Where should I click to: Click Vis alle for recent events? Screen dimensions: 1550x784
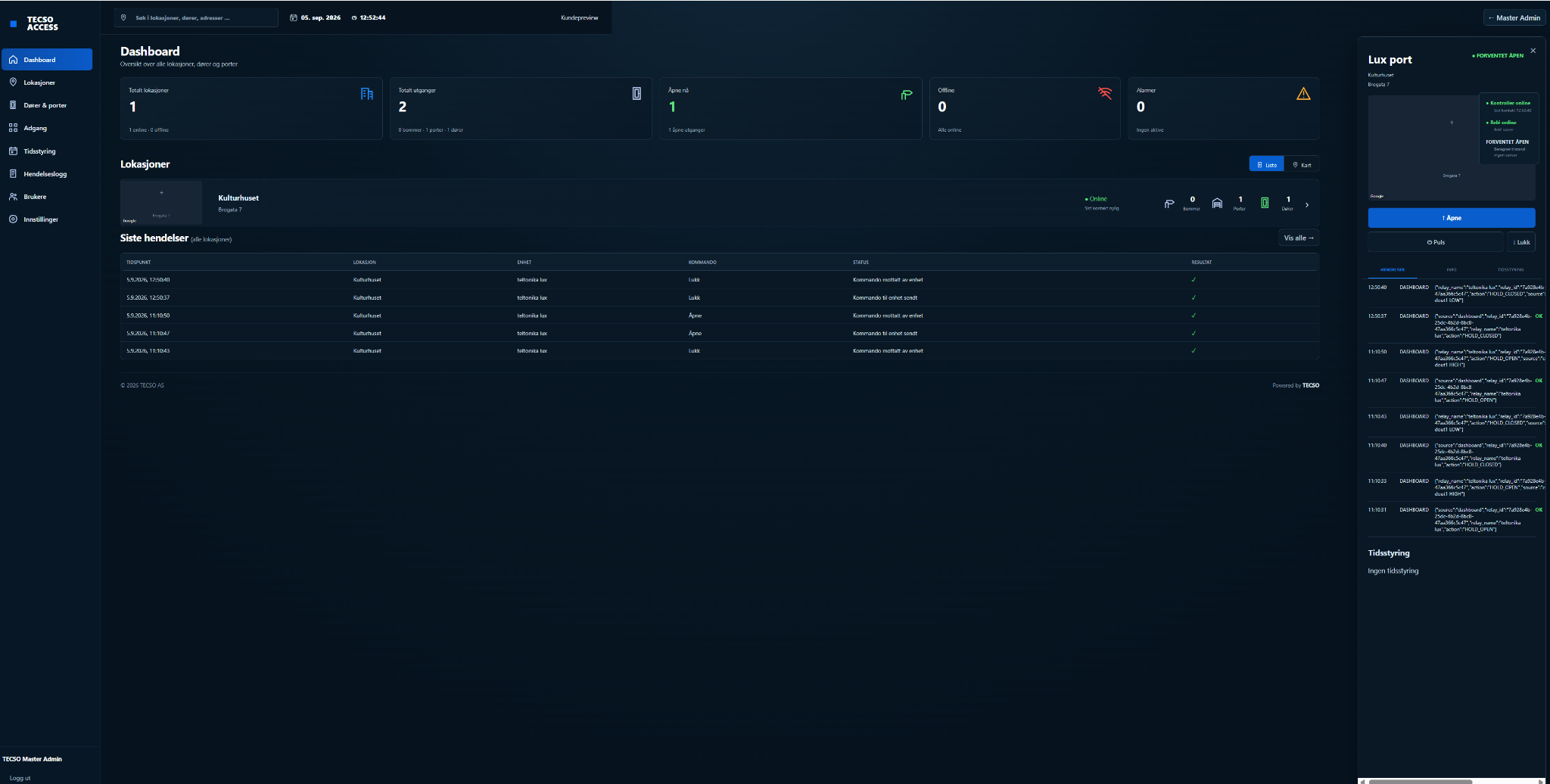(x=1299, y=238)
